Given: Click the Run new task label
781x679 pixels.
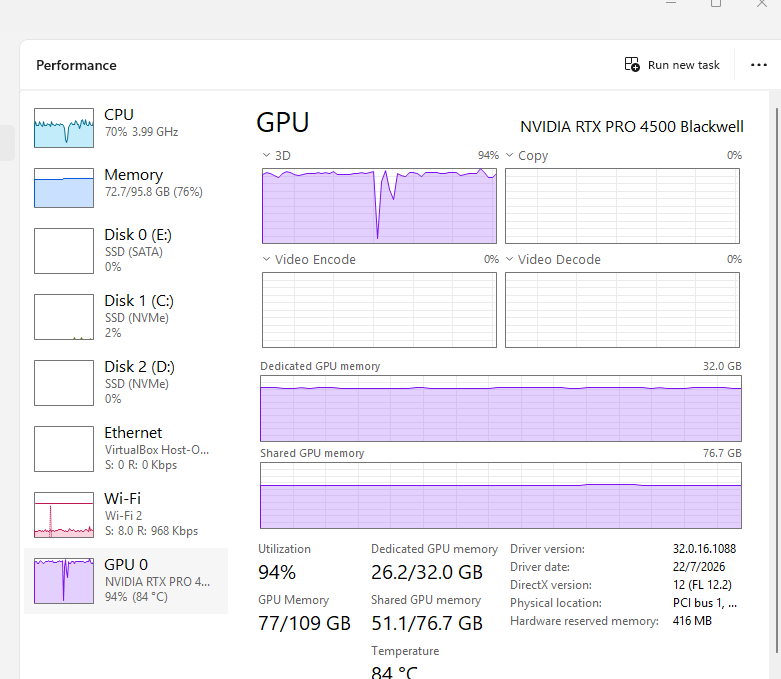Looking at the screenshot, I should click(x=683, y=65).
